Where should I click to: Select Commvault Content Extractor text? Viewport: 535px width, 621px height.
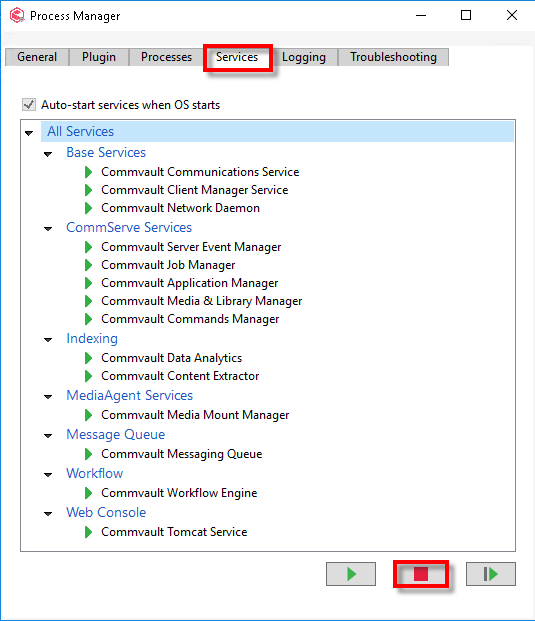[x=180, y=376]
